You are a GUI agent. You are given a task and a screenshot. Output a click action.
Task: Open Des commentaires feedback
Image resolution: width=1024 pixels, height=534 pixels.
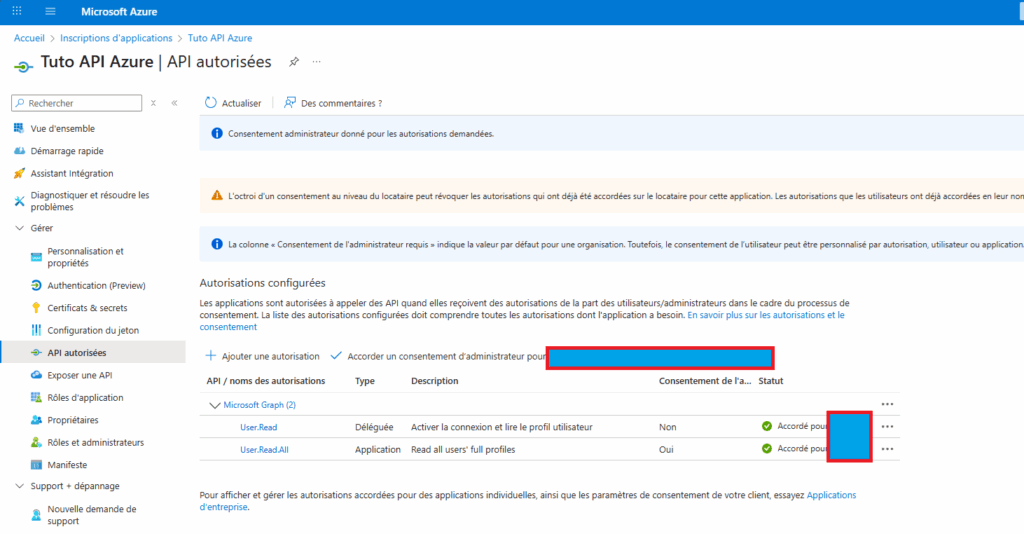pos(333,103)
